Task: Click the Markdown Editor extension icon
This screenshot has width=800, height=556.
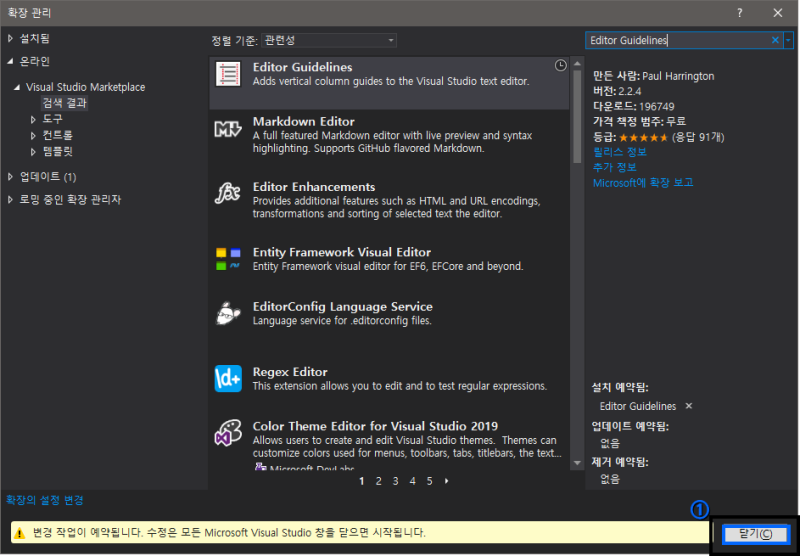Action: point(228,129)
